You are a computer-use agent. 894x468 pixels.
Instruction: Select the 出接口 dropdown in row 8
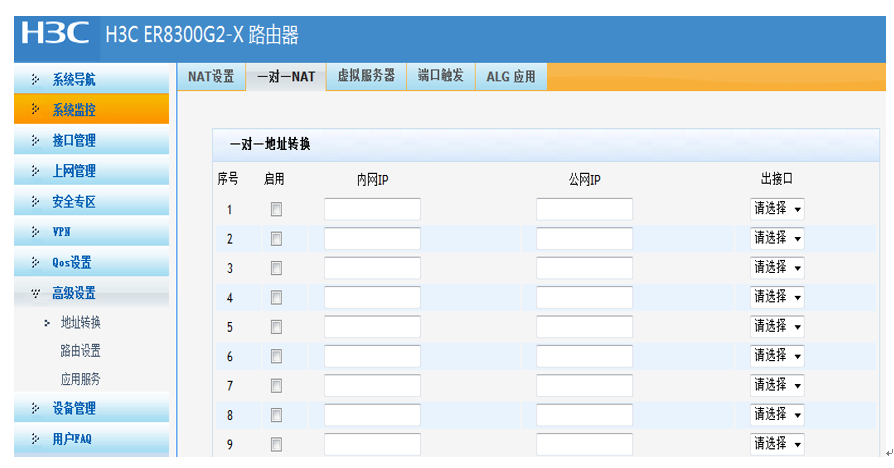777,414
